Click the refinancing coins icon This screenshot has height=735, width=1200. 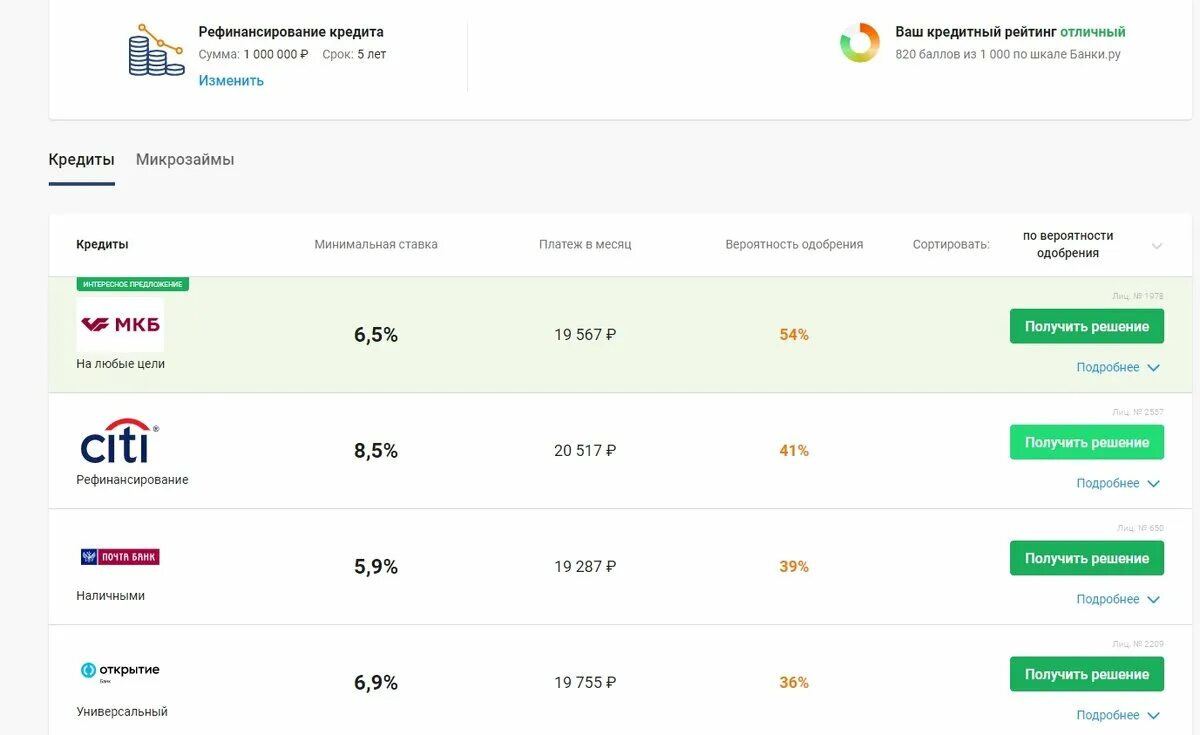(x=157, y=50)
